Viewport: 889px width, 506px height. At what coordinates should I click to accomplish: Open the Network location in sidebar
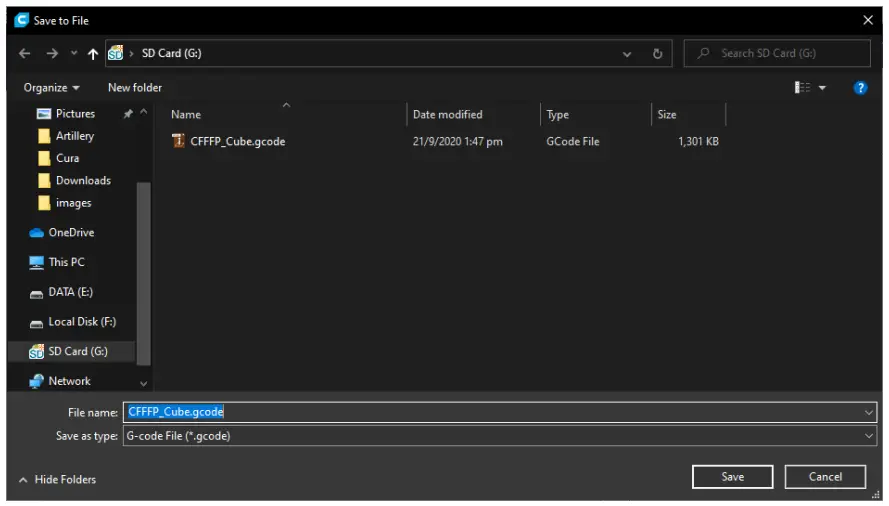(69, 381)
